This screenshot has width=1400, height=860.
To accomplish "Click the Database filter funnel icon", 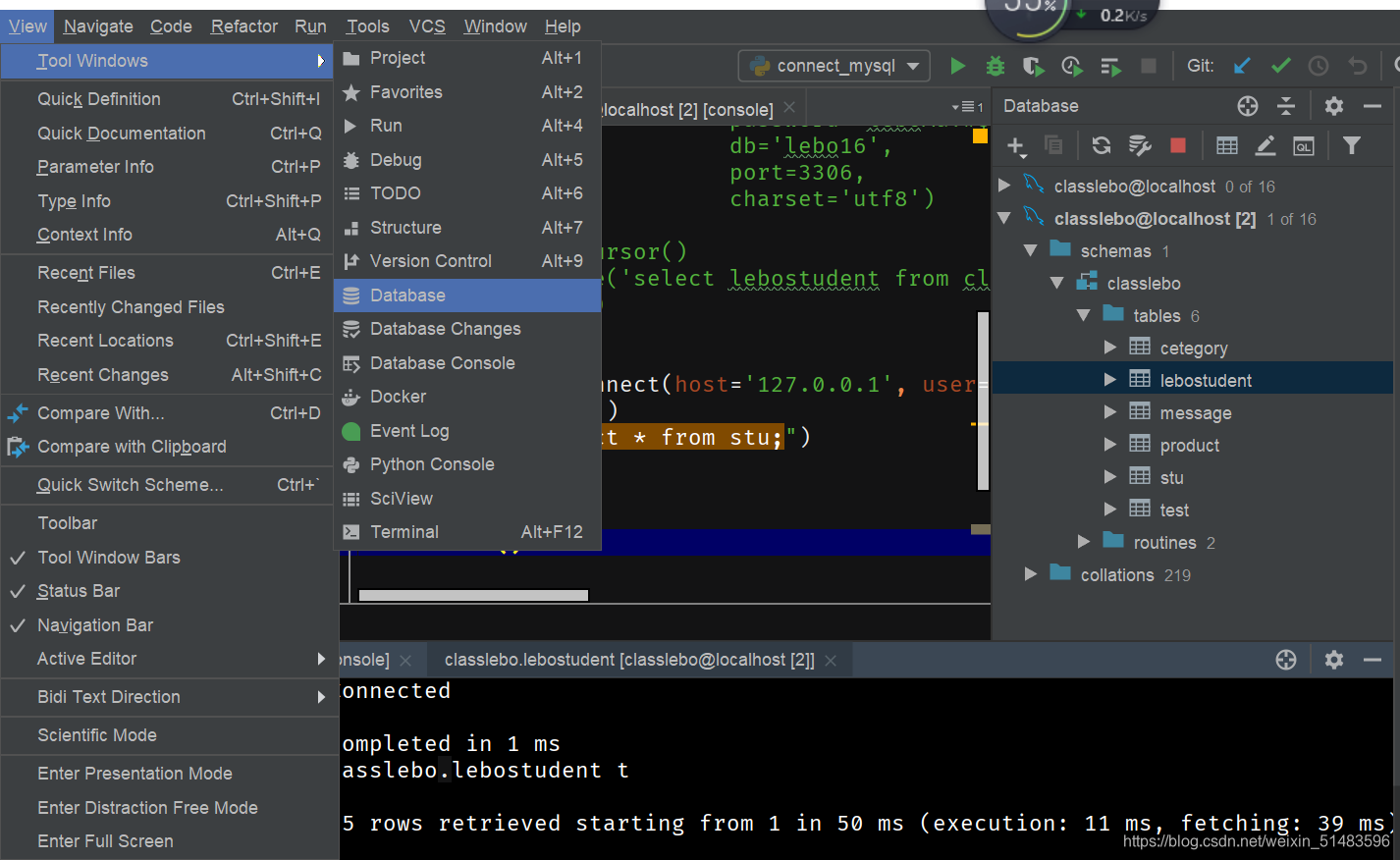I will [1352, 145].
